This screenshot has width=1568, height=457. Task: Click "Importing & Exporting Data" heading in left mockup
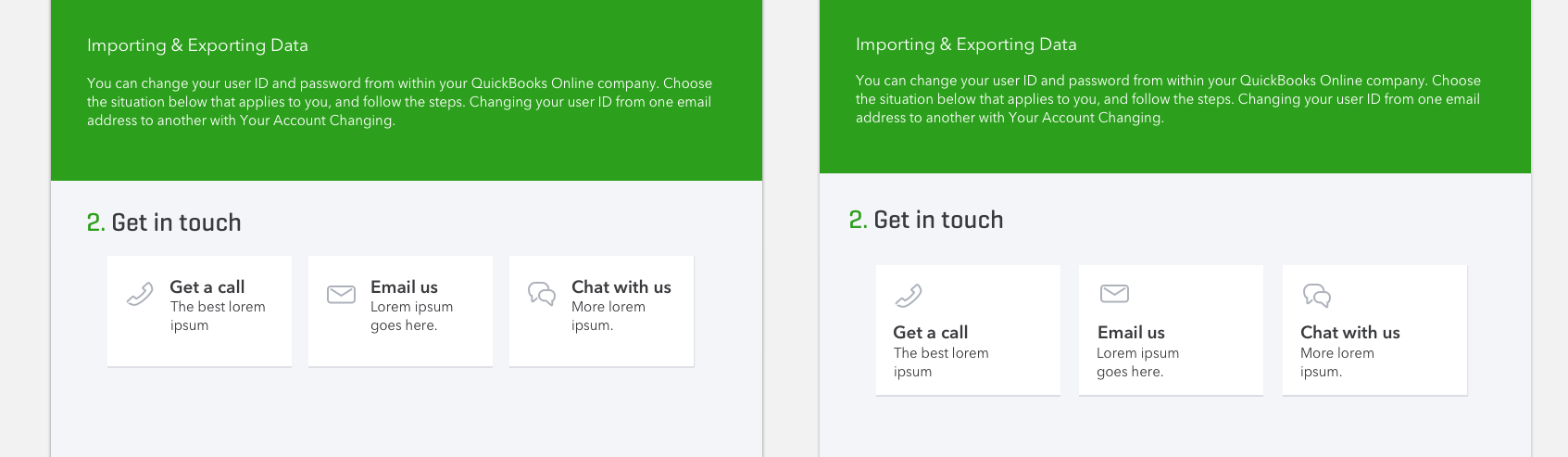coord(197,45)
